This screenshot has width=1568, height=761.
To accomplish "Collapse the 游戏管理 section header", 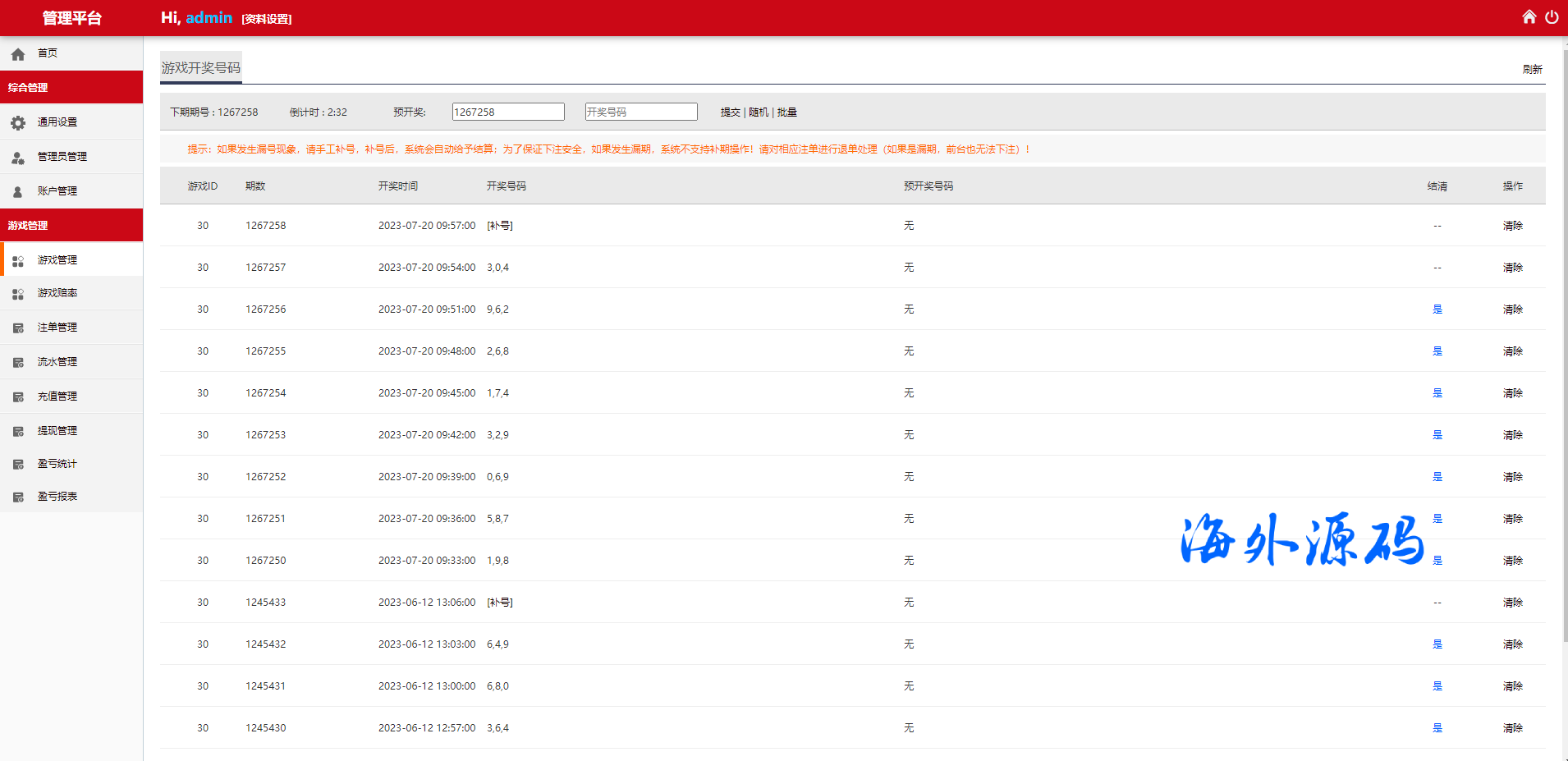I will (71, 226).
